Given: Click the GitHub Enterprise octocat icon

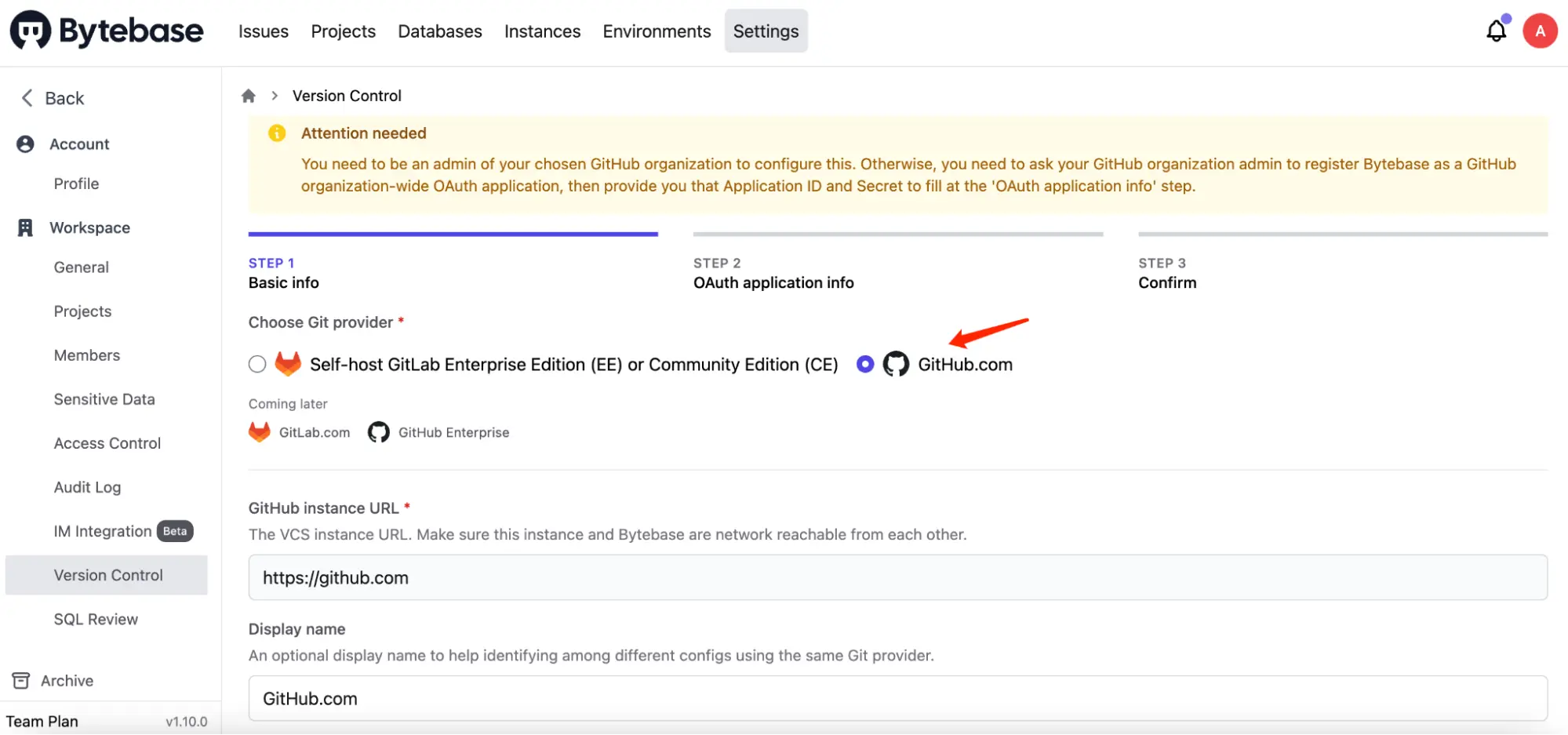Looking at the screenshot, I should pyautogui.click(x=377, y=431).
